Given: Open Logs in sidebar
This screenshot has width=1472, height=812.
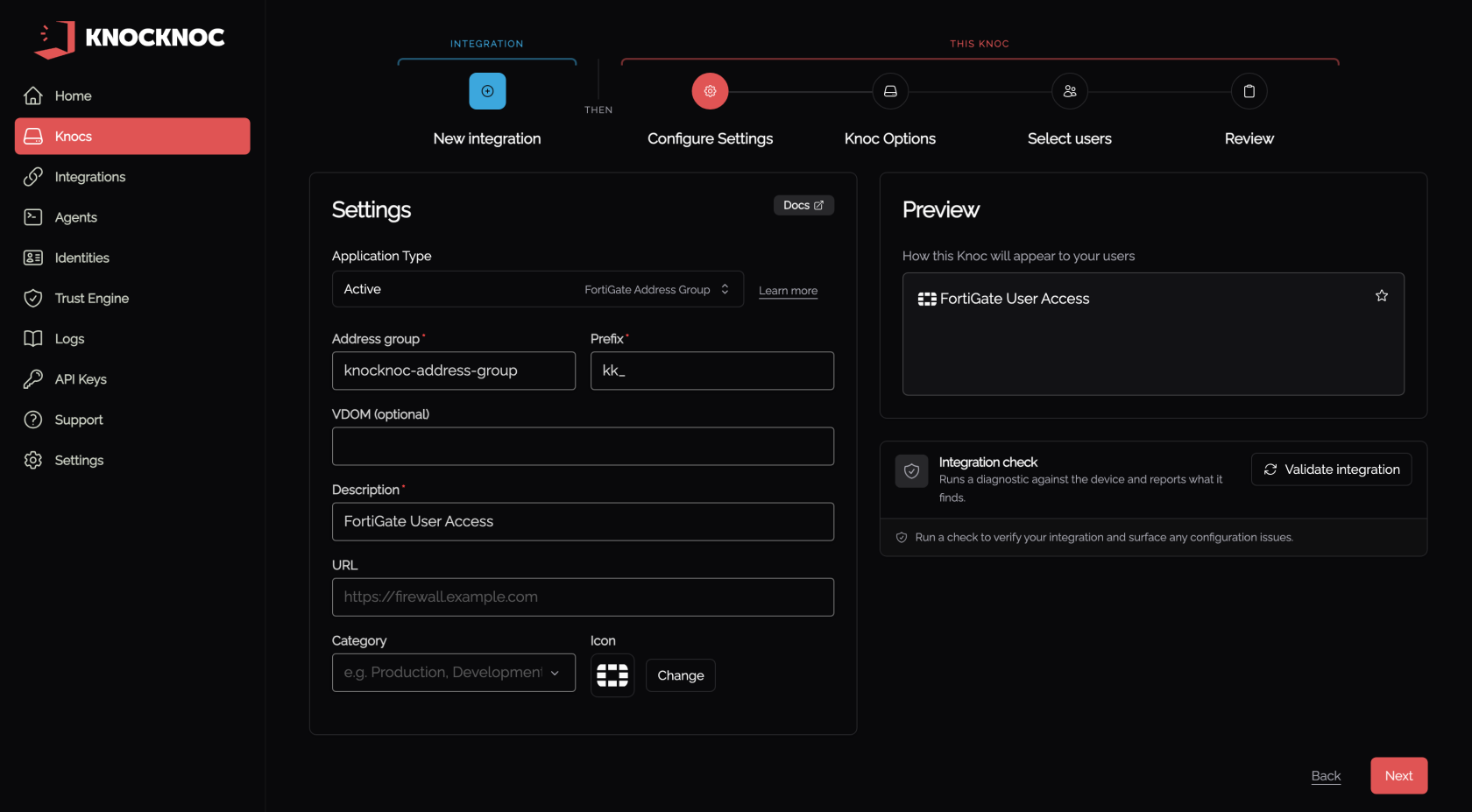Looking at the screenshot, I should 69,339.
